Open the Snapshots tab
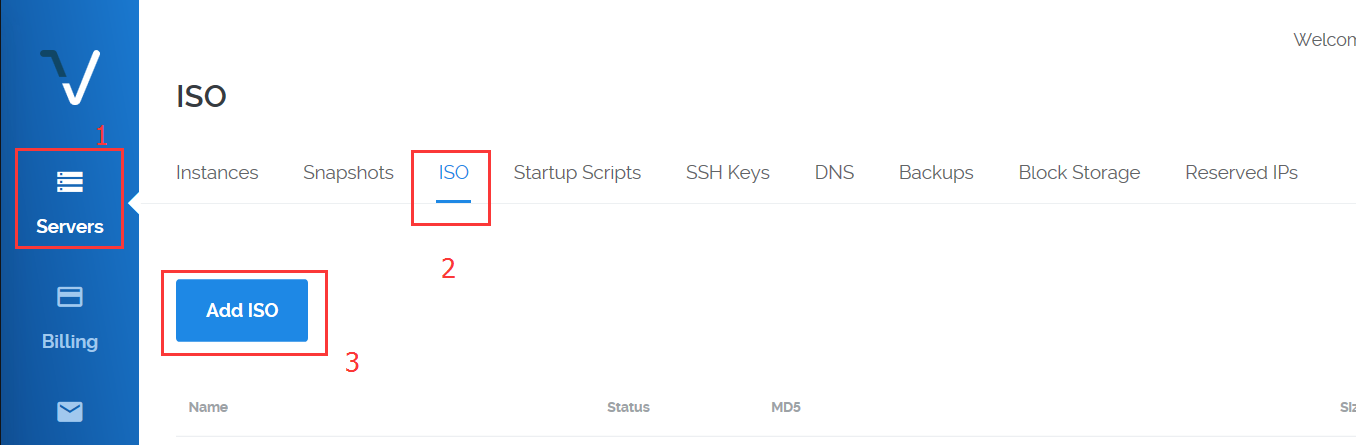Viewport: 1356px width, 445px height. pos(348,172)
